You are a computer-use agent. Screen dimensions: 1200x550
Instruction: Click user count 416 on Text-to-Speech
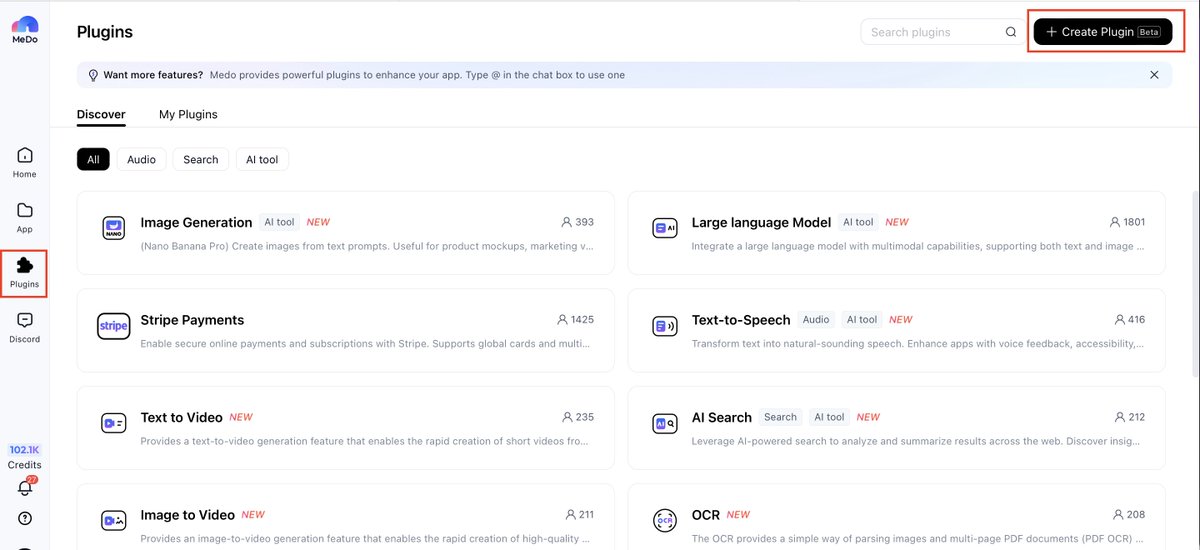coord(1129,320)
